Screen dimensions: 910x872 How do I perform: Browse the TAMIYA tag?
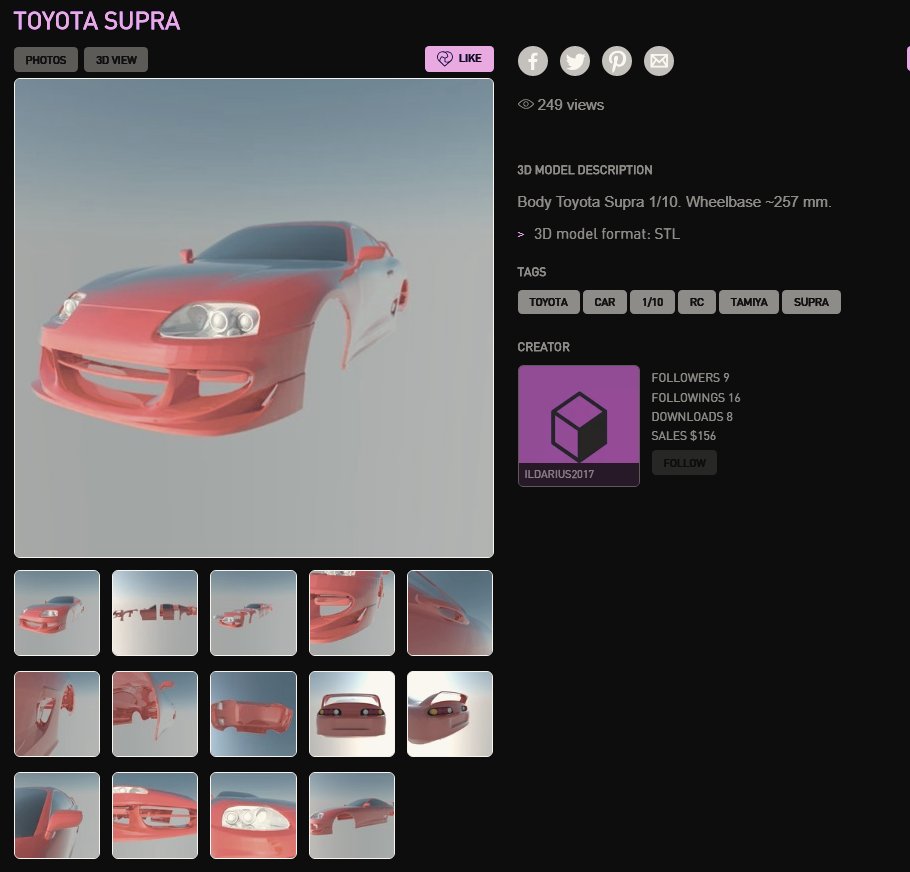pos(749,302)
